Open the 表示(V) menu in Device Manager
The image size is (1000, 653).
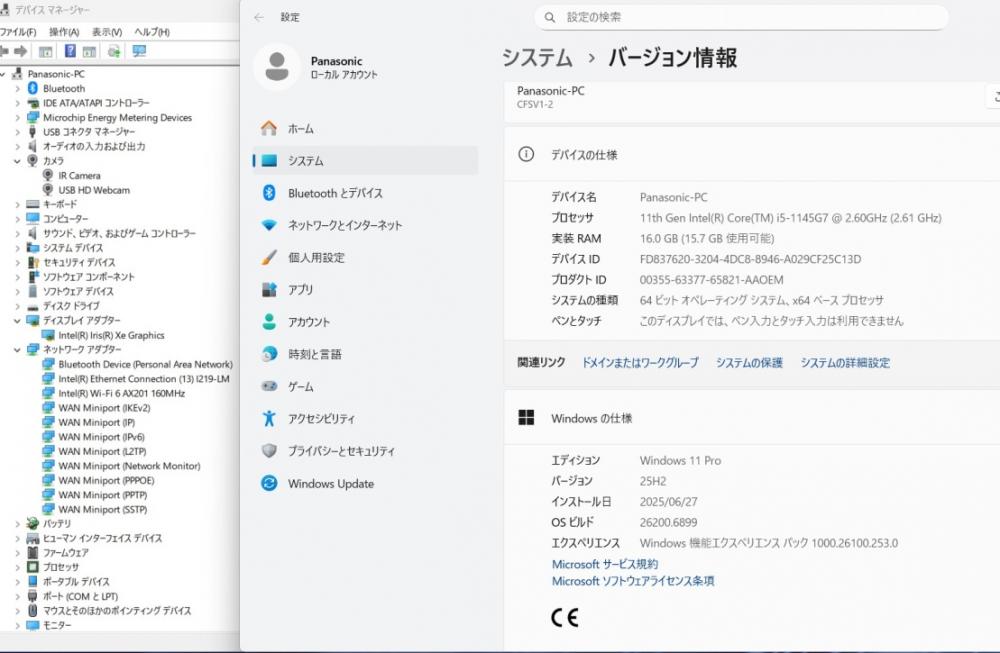(106, 32)
